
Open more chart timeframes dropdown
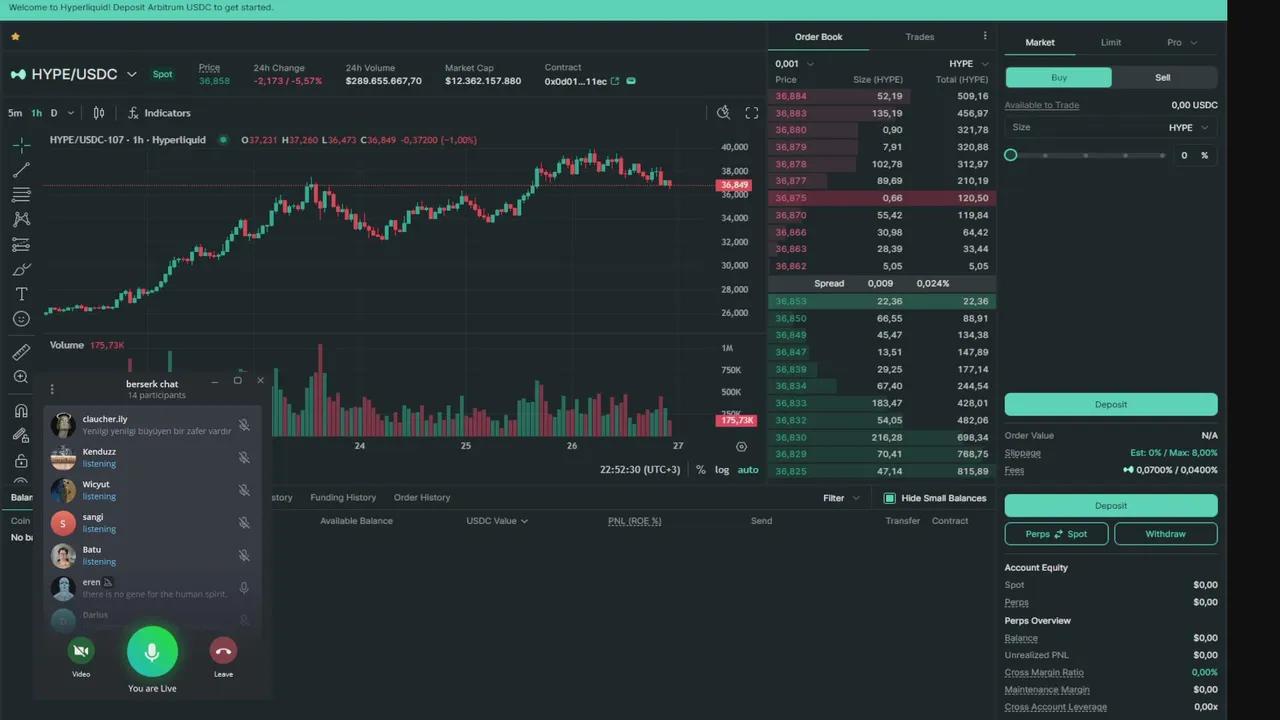click(x=71, y=113)
